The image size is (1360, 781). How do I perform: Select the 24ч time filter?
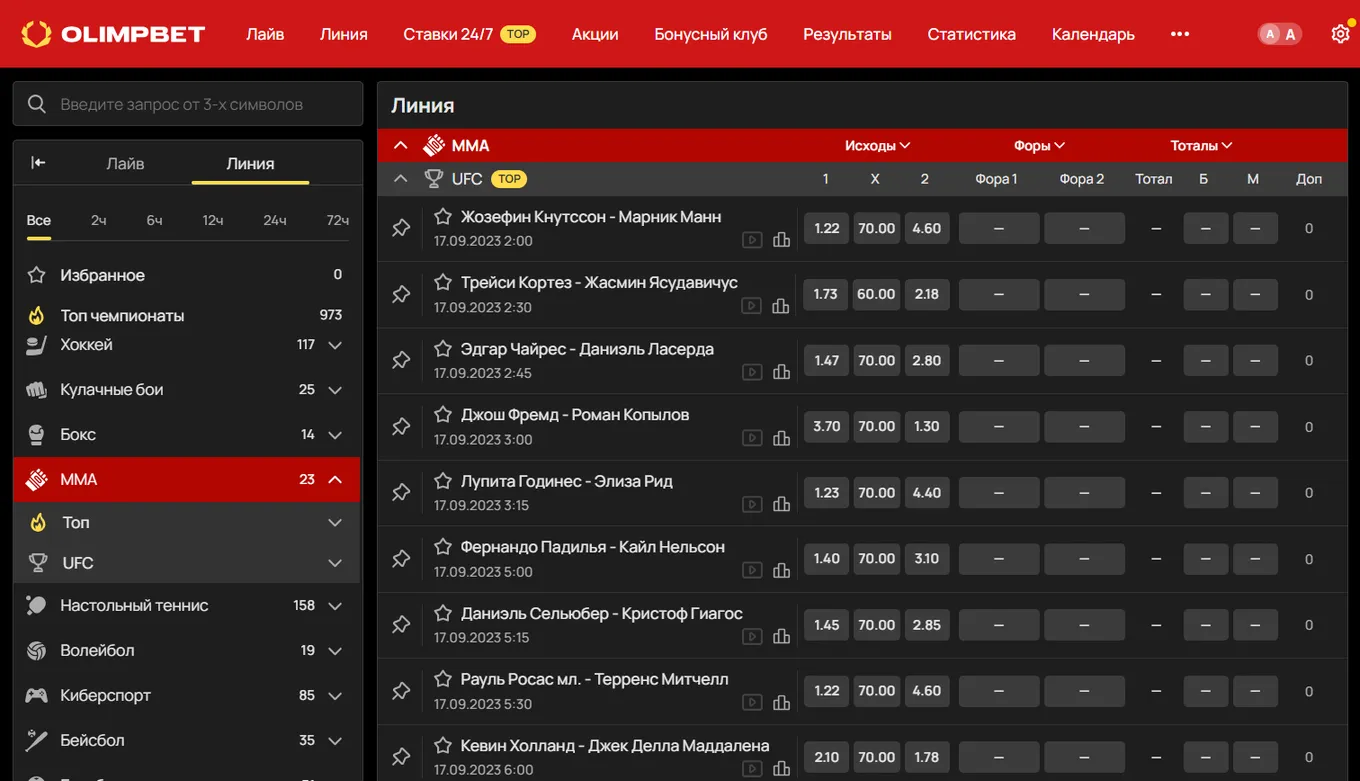(x=275, y=220)
